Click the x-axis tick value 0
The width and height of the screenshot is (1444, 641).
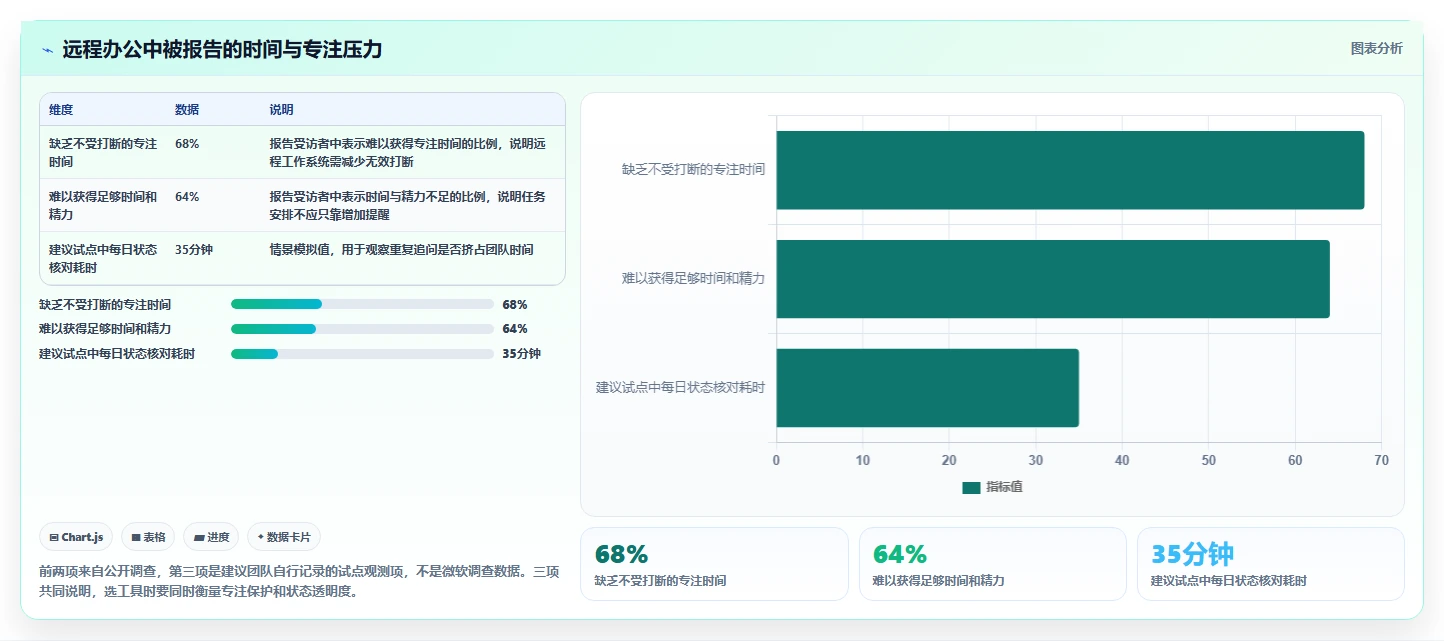[x=776, y=460]
